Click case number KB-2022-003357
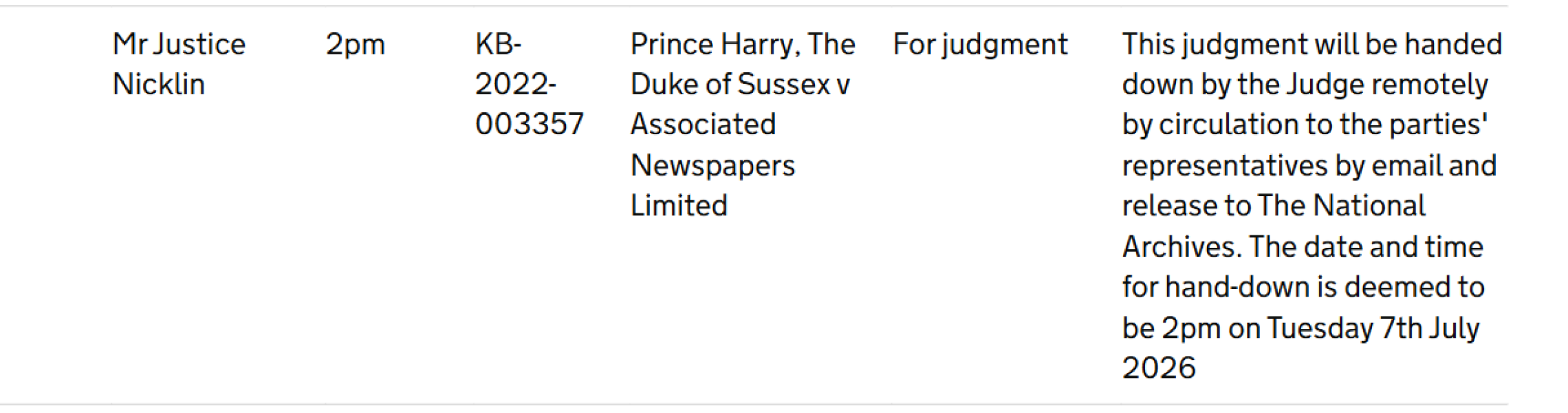The image size is (1568, 413). click(529, 85)
